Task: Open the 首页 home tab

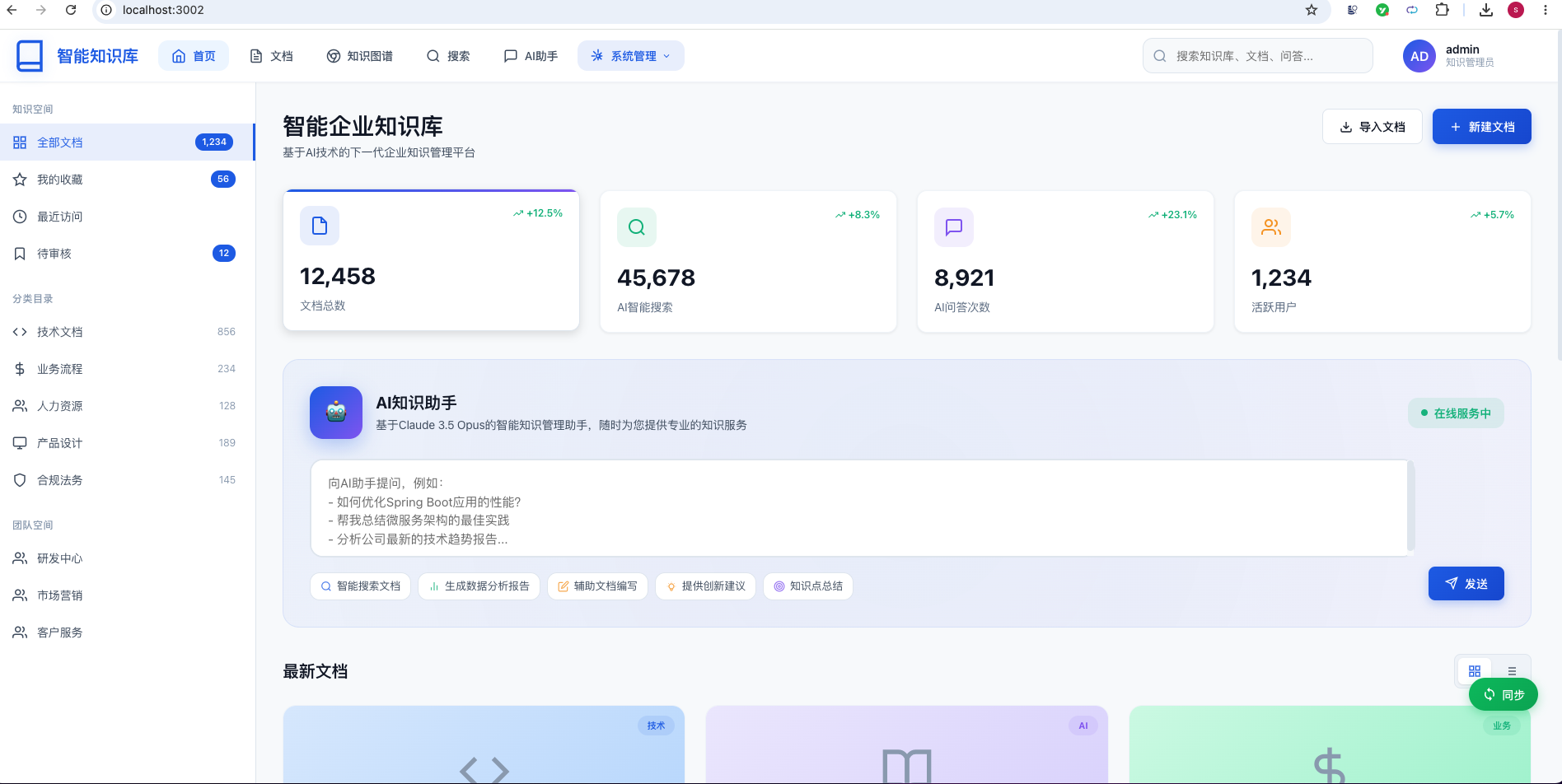Action: [194, 56]
